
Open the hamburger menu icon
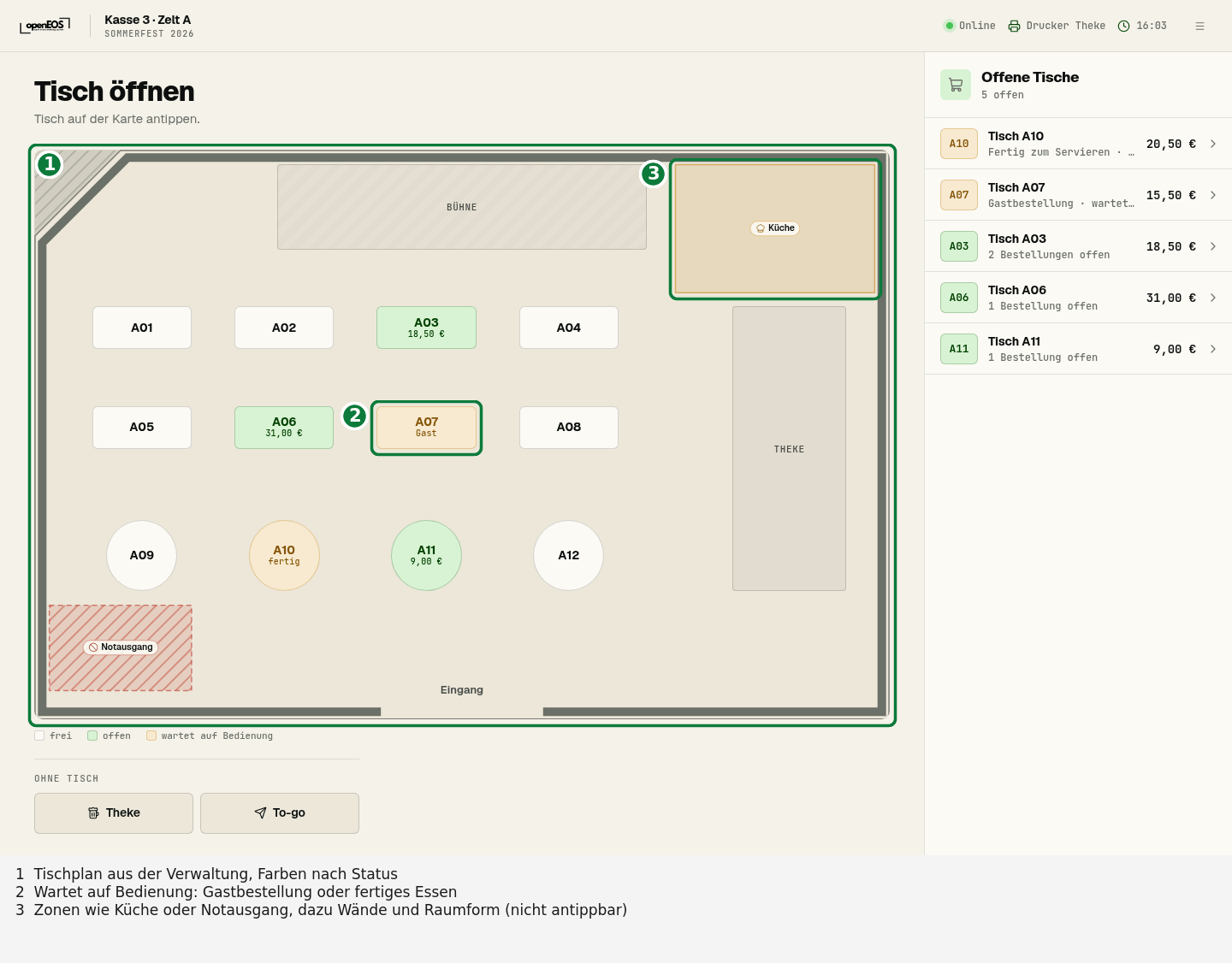click(x=1199, y=26)
